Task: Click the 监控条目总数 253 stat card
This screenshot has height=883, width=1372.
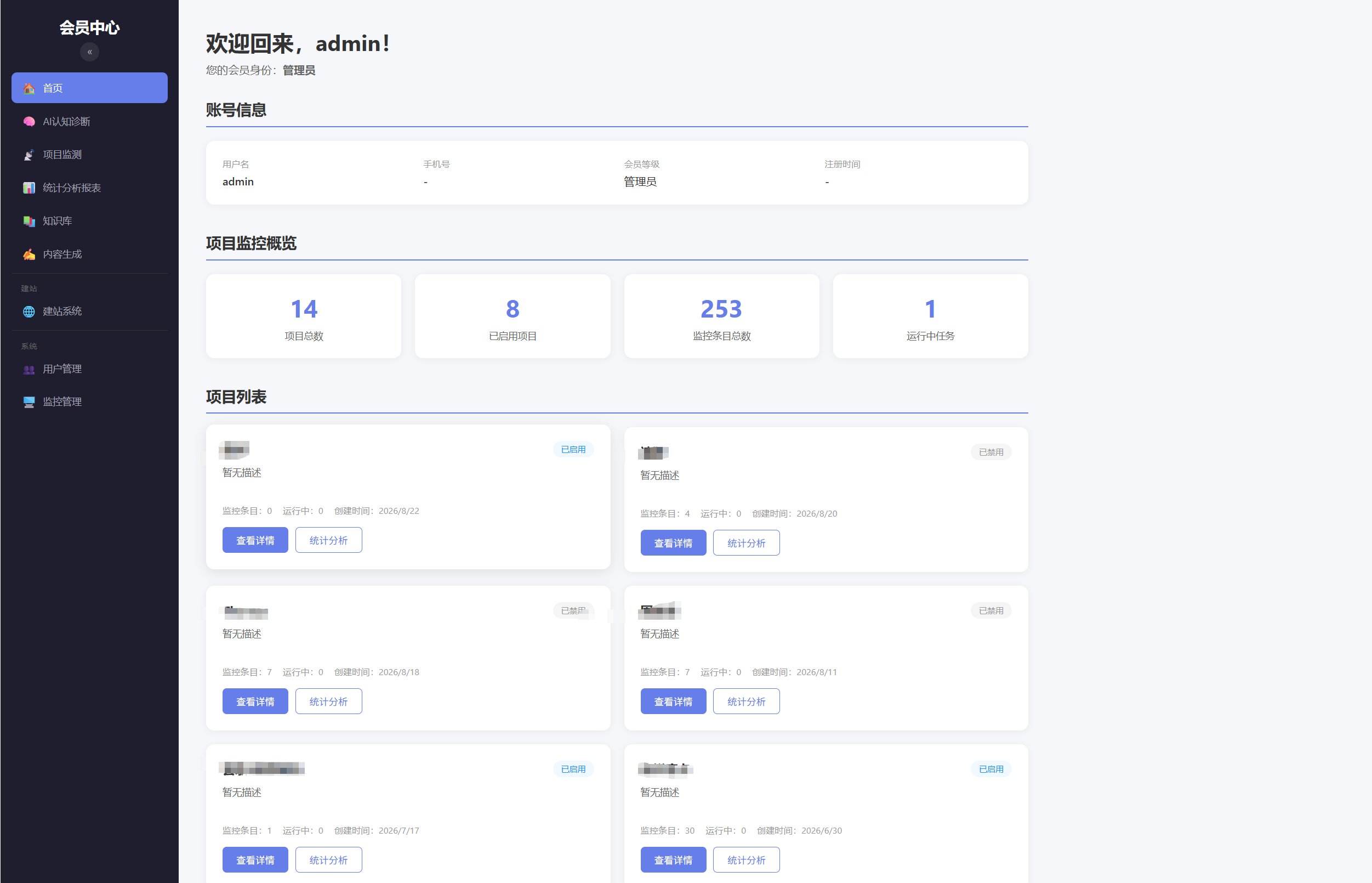Action: tap(721, 316)
